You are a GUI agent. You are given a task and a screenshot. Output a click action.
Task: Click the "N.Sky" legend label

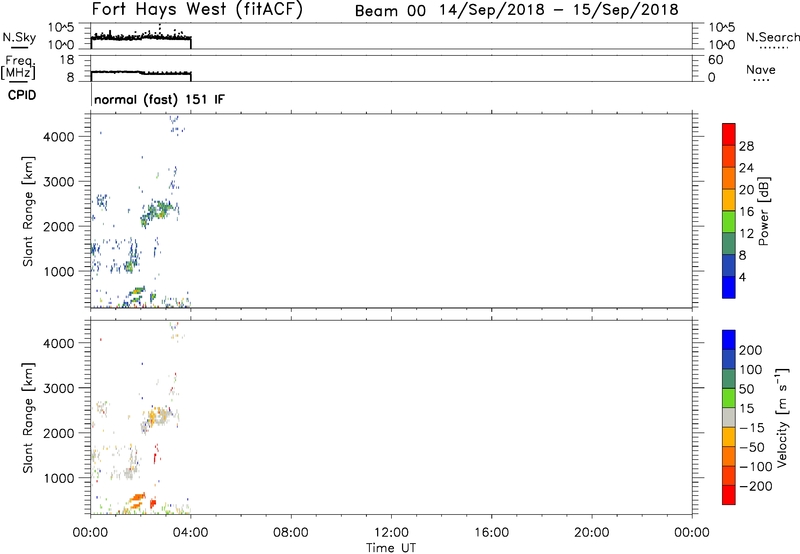[x=19, y=37]
